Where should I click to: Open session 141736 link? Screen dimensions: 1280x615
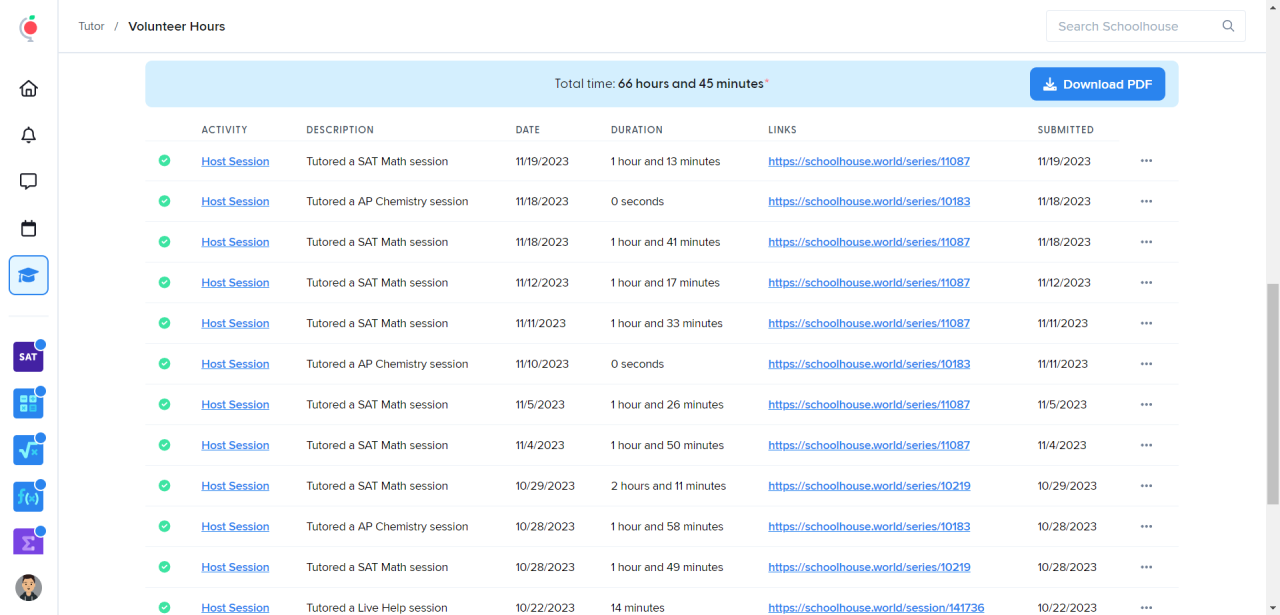click(876, 608)
